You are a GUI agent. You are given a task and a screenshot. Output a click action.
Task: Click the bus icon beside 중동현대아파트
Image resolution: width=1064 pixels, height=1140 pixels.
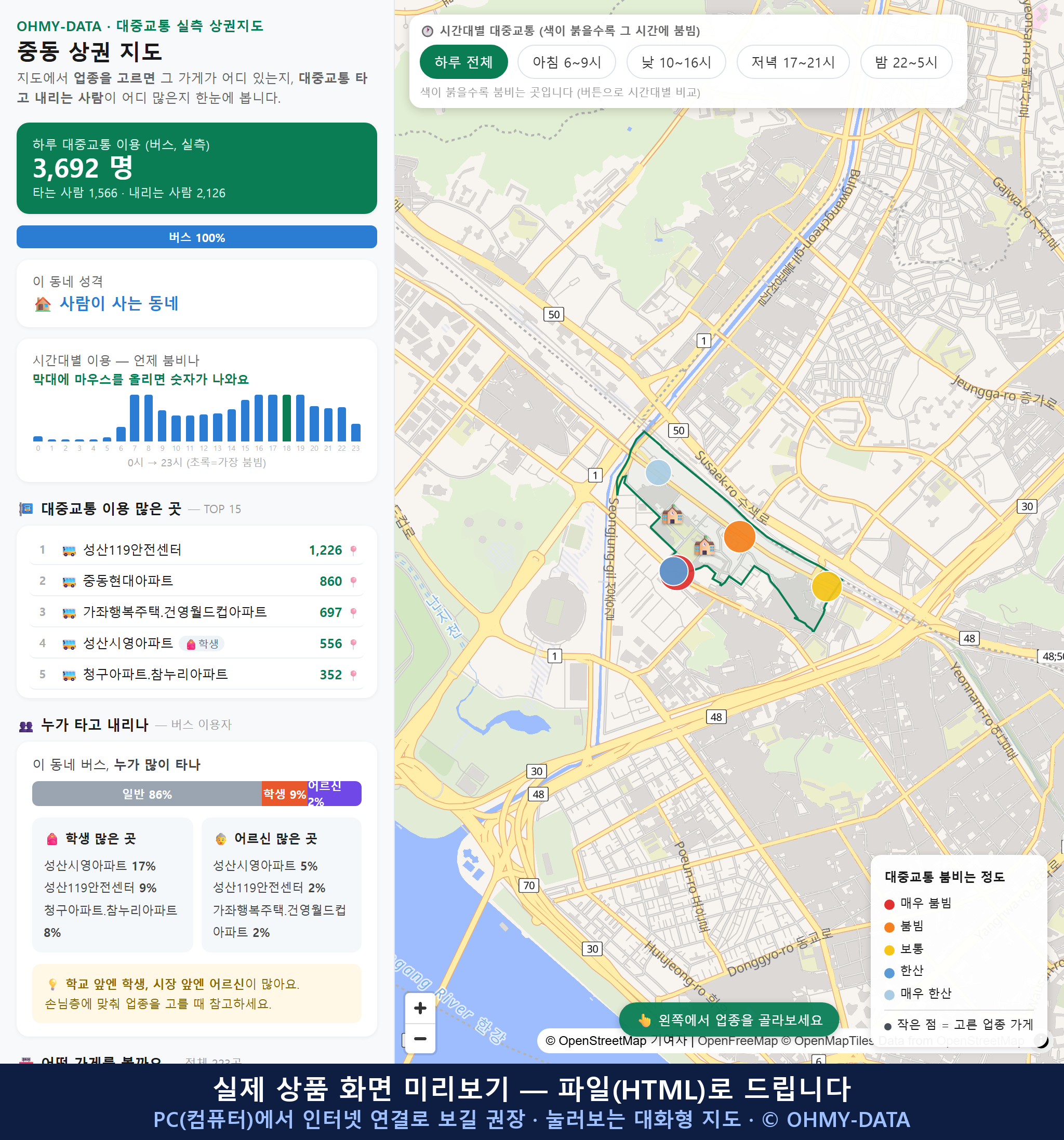point(69,582)
